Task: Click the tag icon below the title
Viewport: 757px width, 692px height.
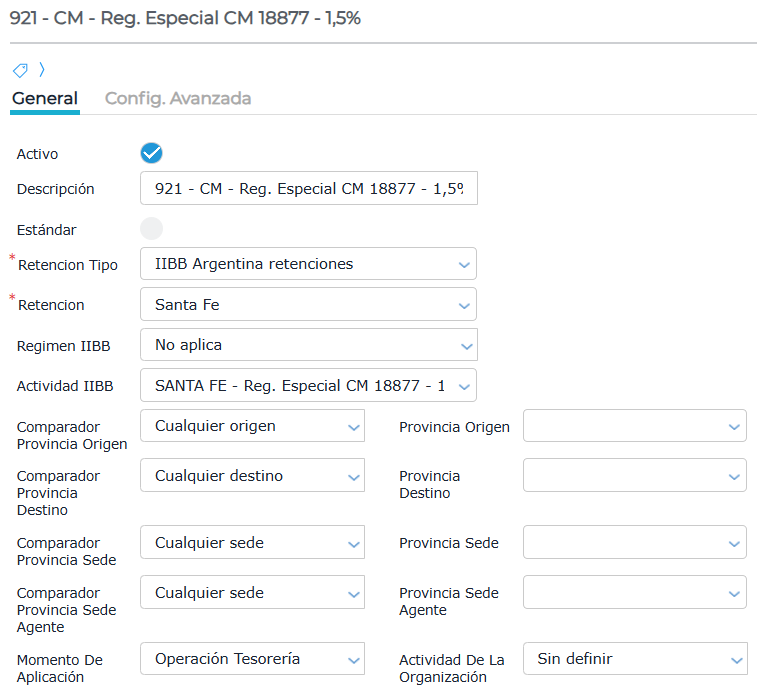Action: (20, 70)
